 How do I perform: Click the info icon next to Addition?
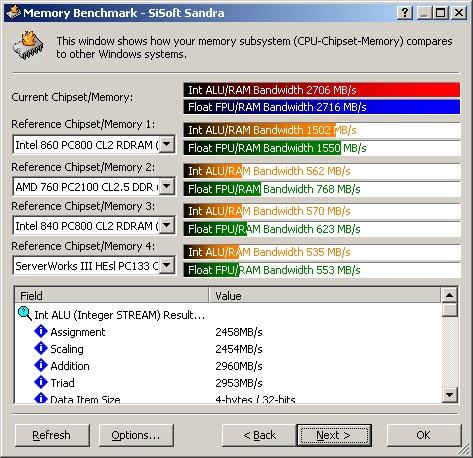[x=41, y=365]
